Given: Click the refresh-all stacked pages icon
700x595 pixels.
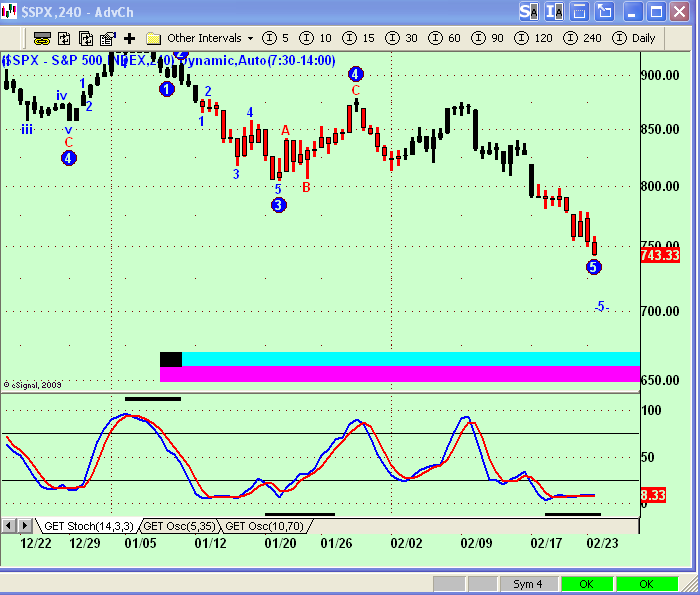Looking at the screenshot, I should click(x=86, y=38).
